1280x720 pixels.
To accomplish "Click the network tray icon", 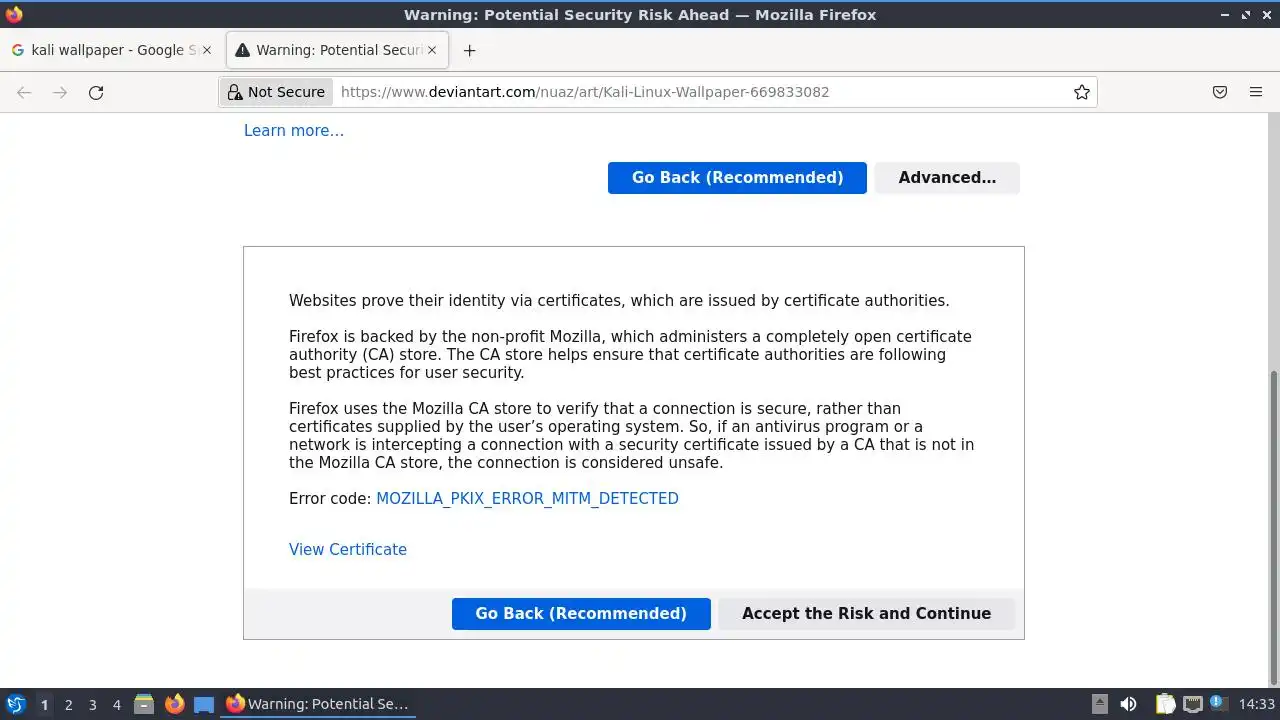I will click(1192, 704).
